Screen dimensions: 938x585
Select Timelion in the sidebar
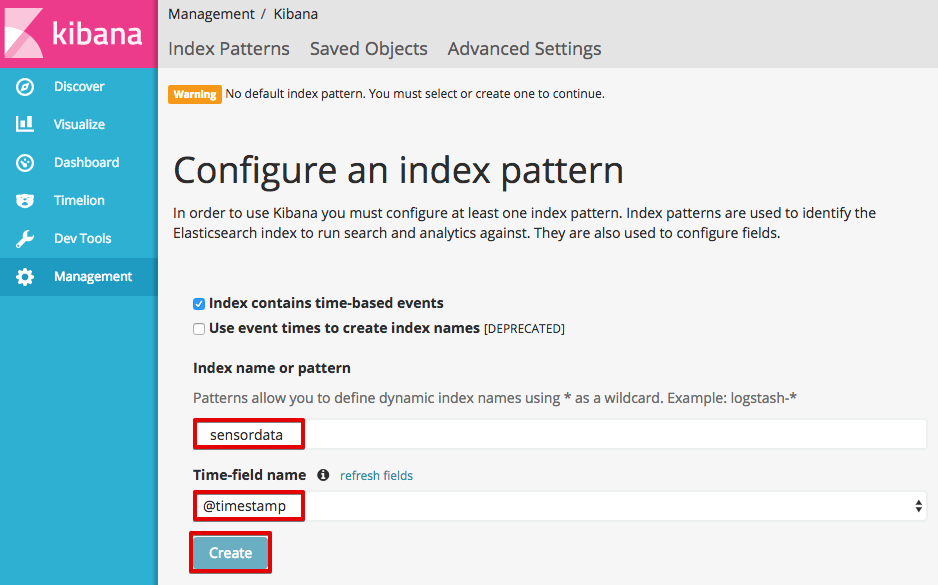[79, 200]
